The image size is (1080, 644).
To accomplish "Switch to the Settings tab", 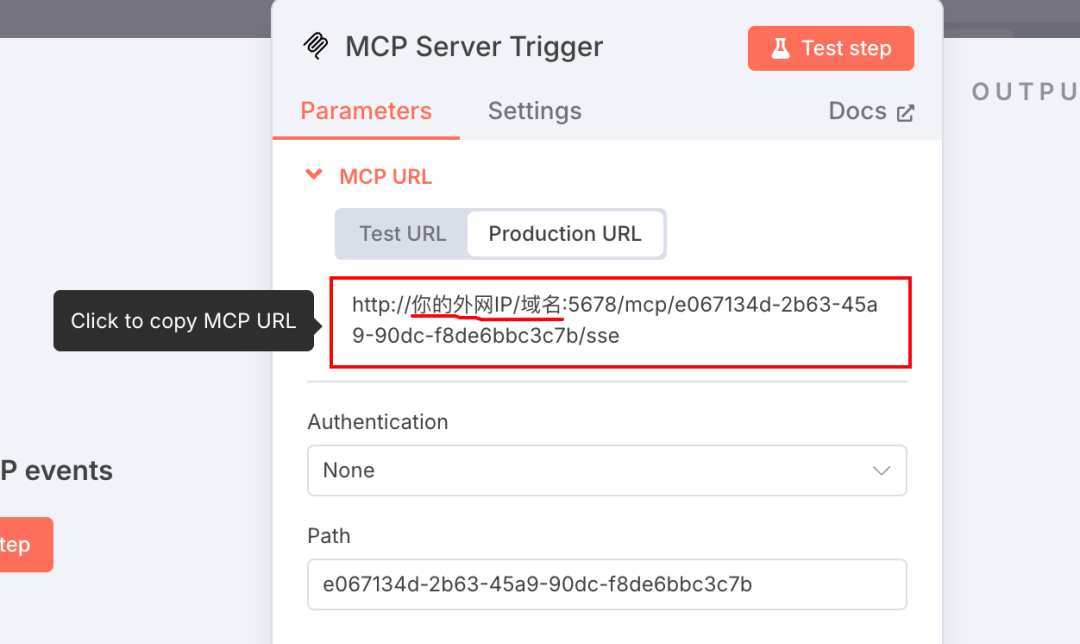I will pyautogui.click(x=534, y=111).
